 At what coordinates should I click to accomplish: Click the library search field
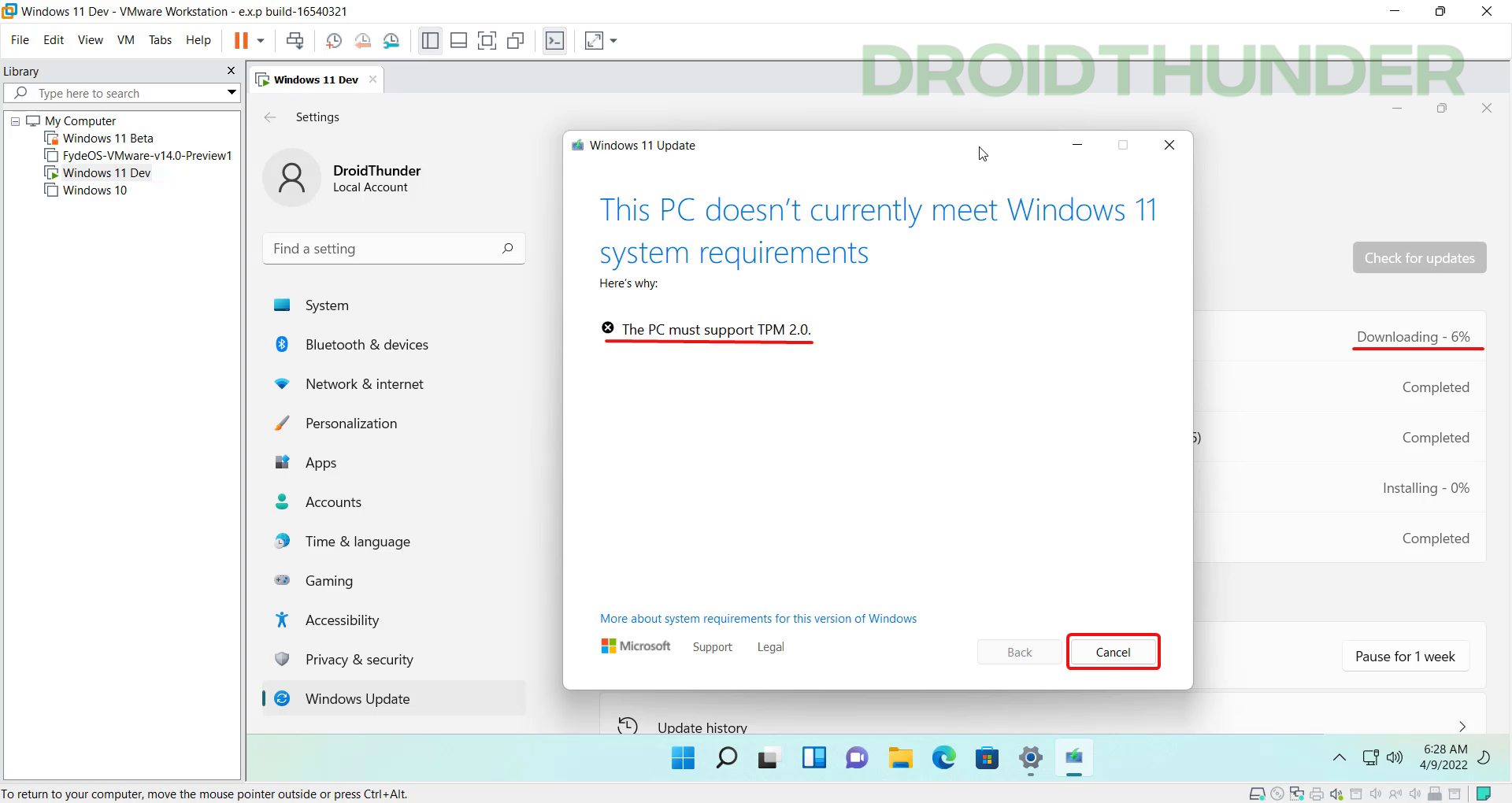click(x=122, y=93)
